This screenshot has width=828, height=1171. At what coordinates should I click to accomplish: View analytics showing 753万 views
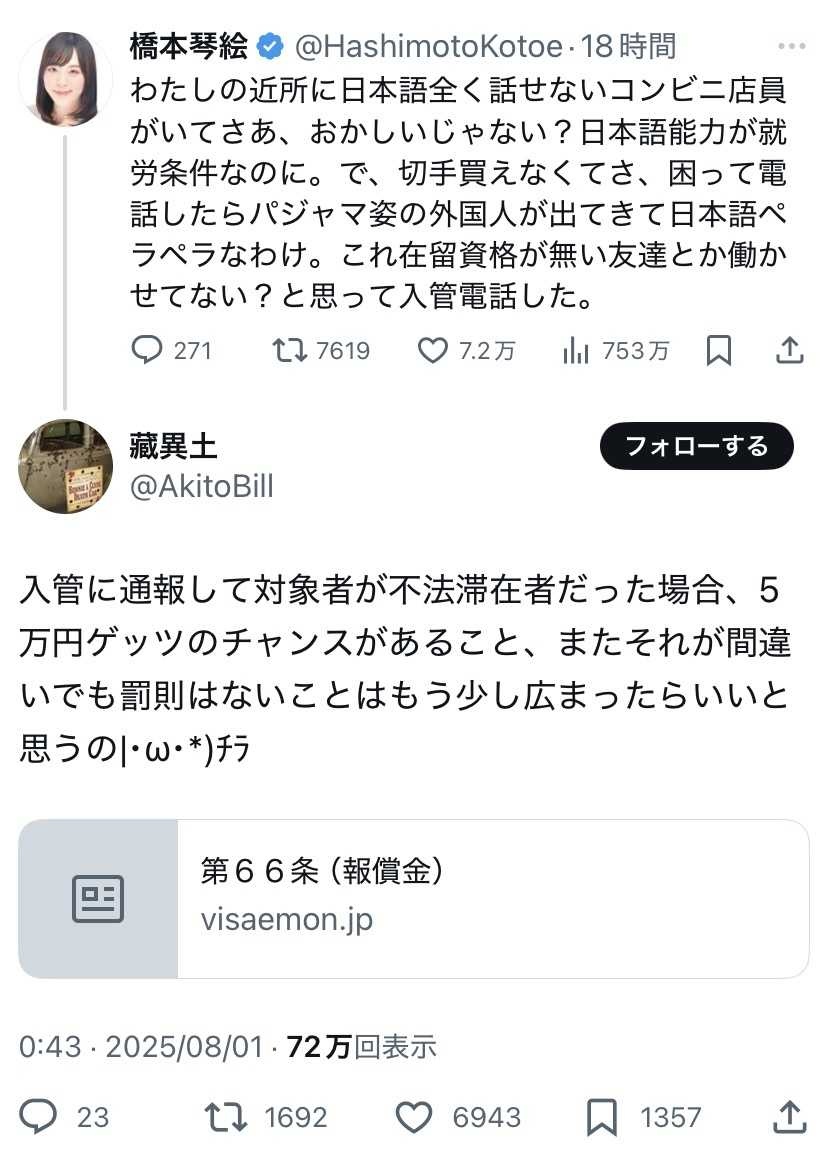click(576, 350)
